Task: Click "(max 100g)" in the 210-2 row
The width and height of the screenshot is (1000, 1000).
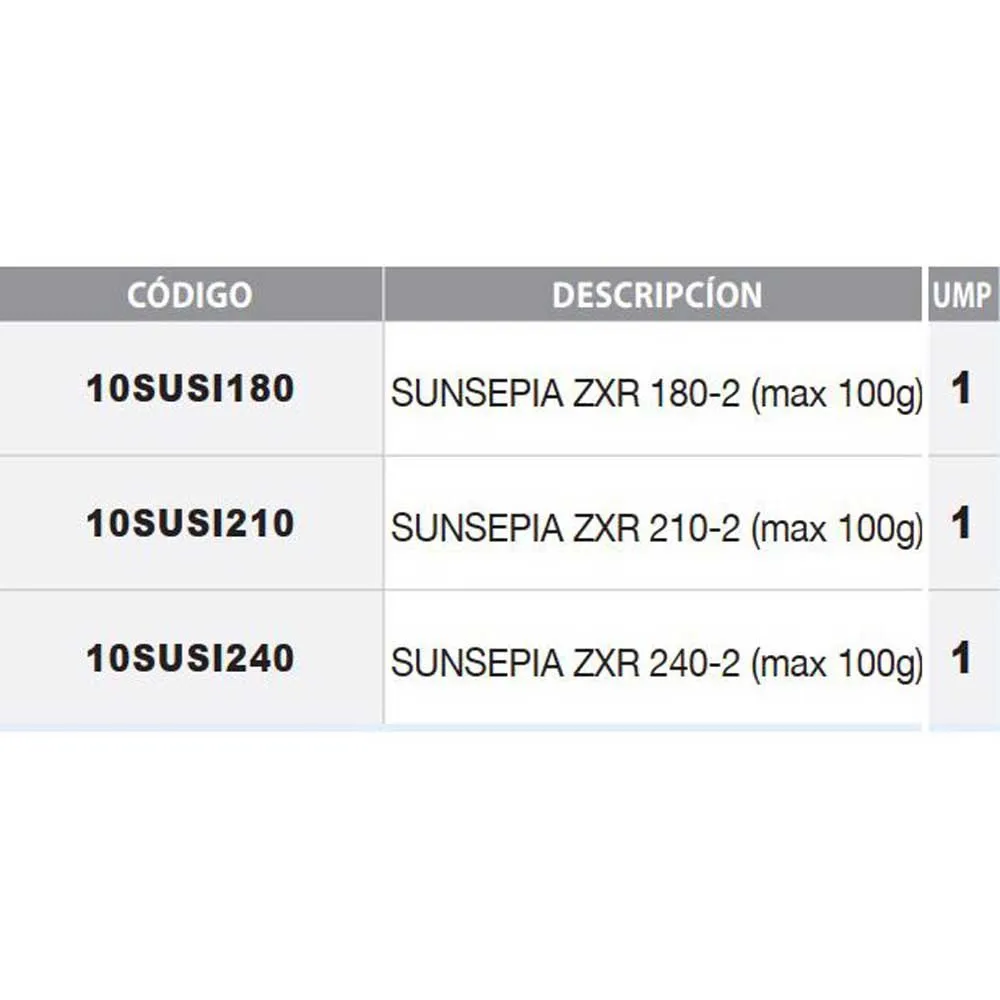Action: [x=836, y=530]
